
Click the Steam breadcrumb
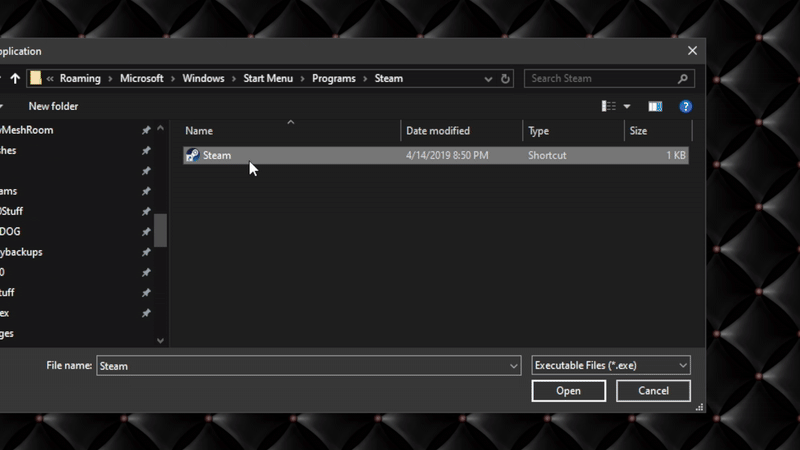[388, 79]
